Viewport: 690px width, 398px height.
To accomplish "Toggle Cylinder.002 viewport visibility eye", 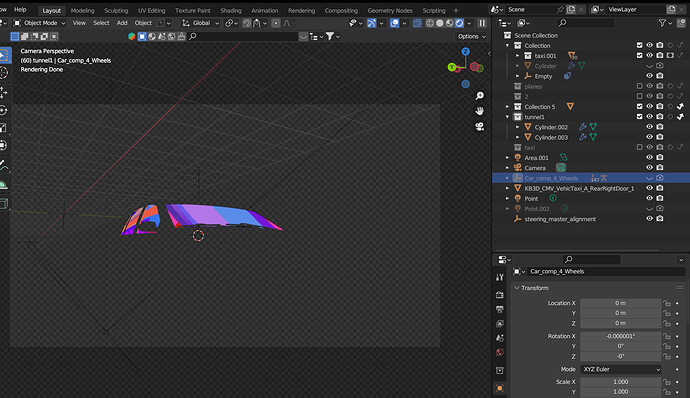I will (x=649, y=127).
